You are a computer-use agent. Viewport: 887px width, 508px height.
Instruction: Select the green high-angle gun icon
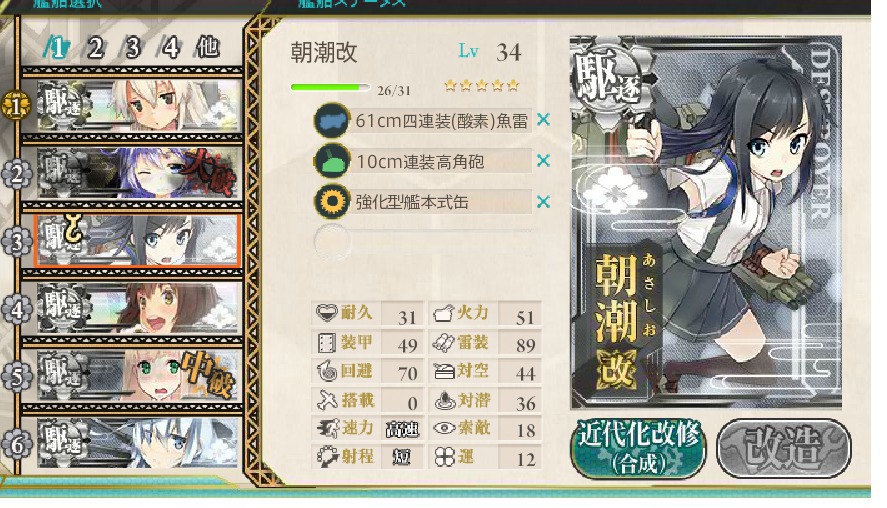[x=331, y=161]
